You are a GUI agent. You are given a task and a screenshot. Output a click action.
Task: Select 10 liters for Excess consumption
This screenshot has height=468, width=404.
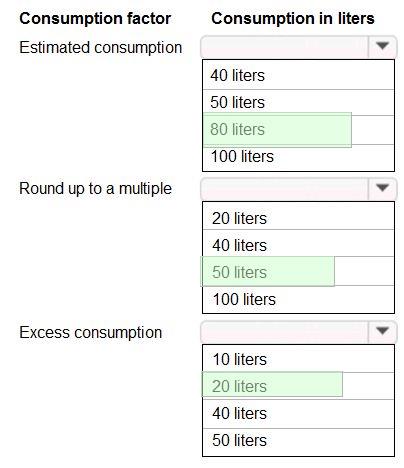pos(298,359)
